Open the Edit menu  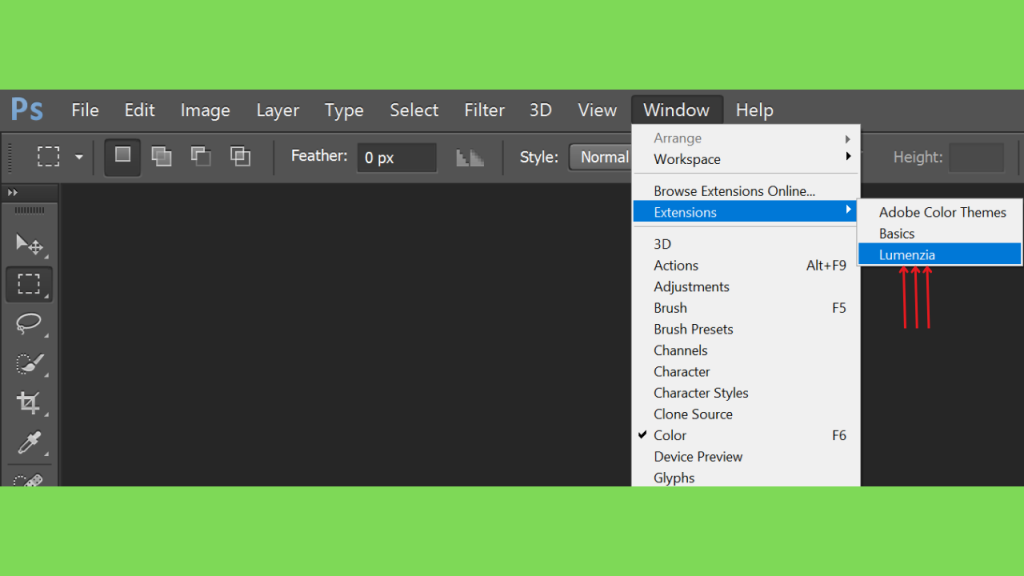pyautogui.click(x=139, y=110)
